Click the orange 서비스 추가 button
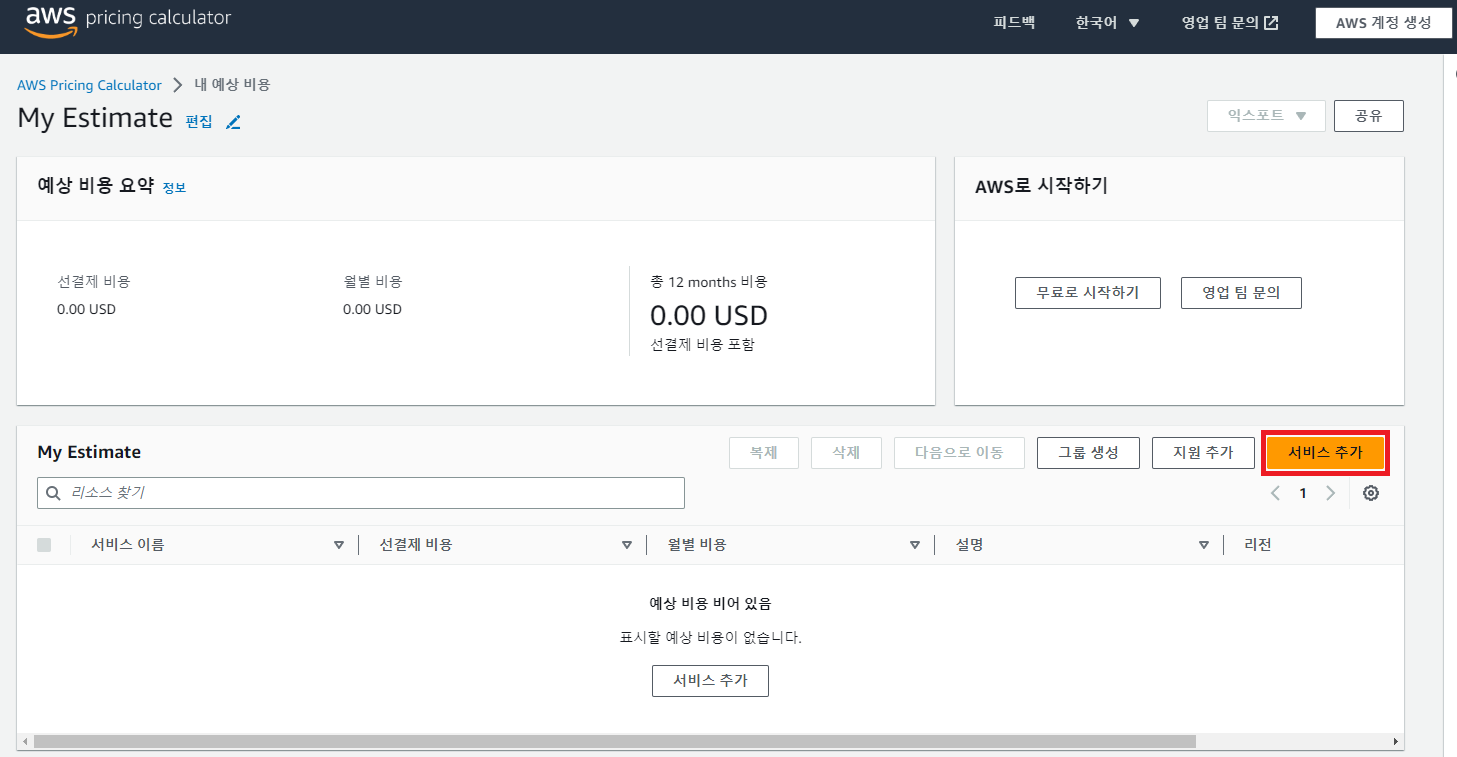Viewport: 1457px width, 757px height. 1325,453
